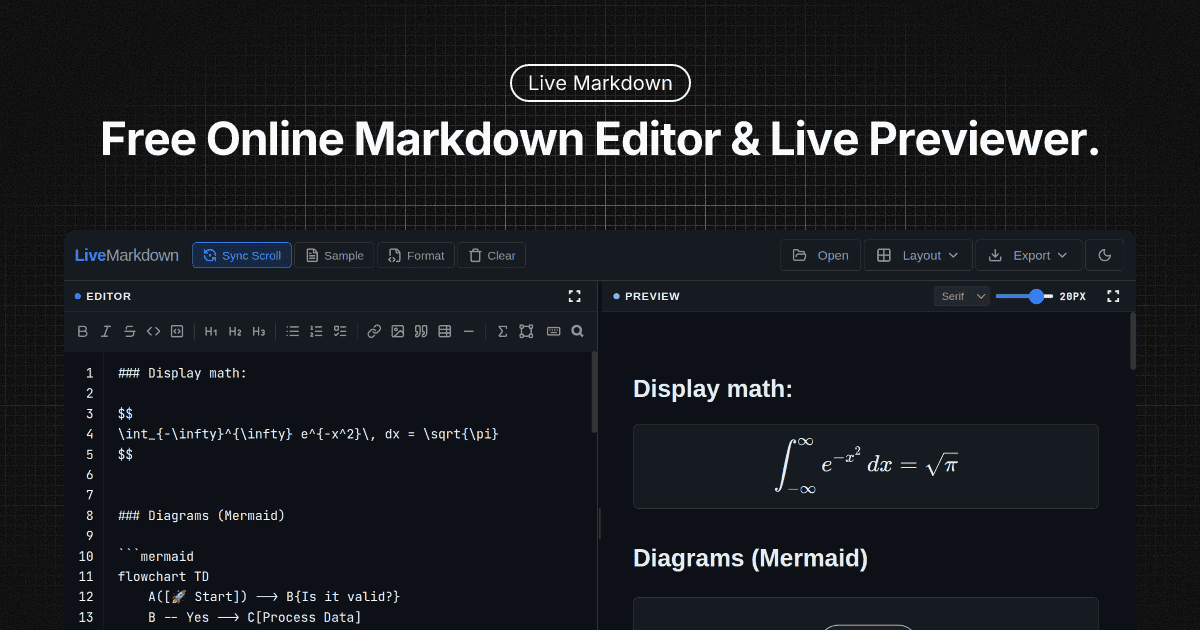Viewport: 1200px width, 630px height.
Task: Insert a table
Action: coord(445,331)
